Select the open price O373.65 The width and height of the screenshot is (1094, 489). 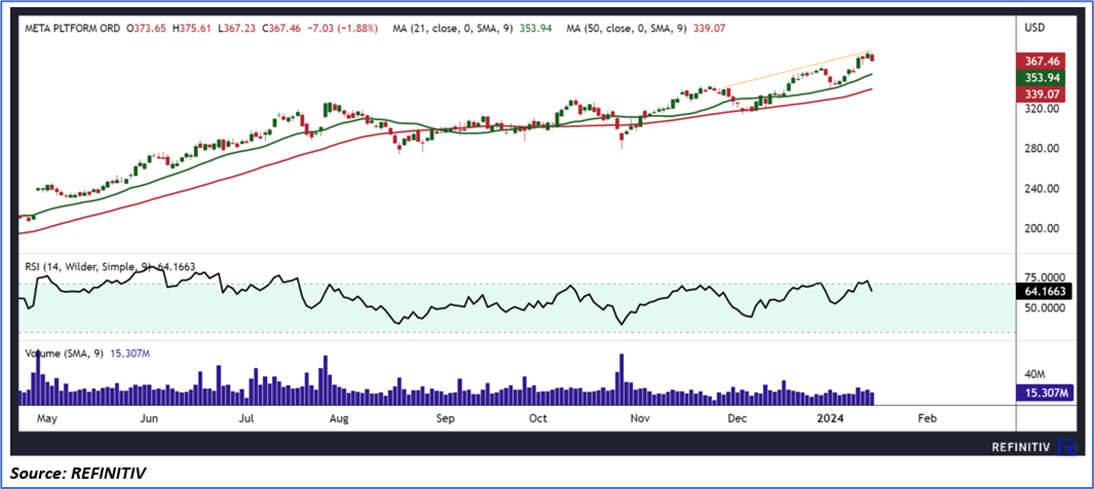148,29
